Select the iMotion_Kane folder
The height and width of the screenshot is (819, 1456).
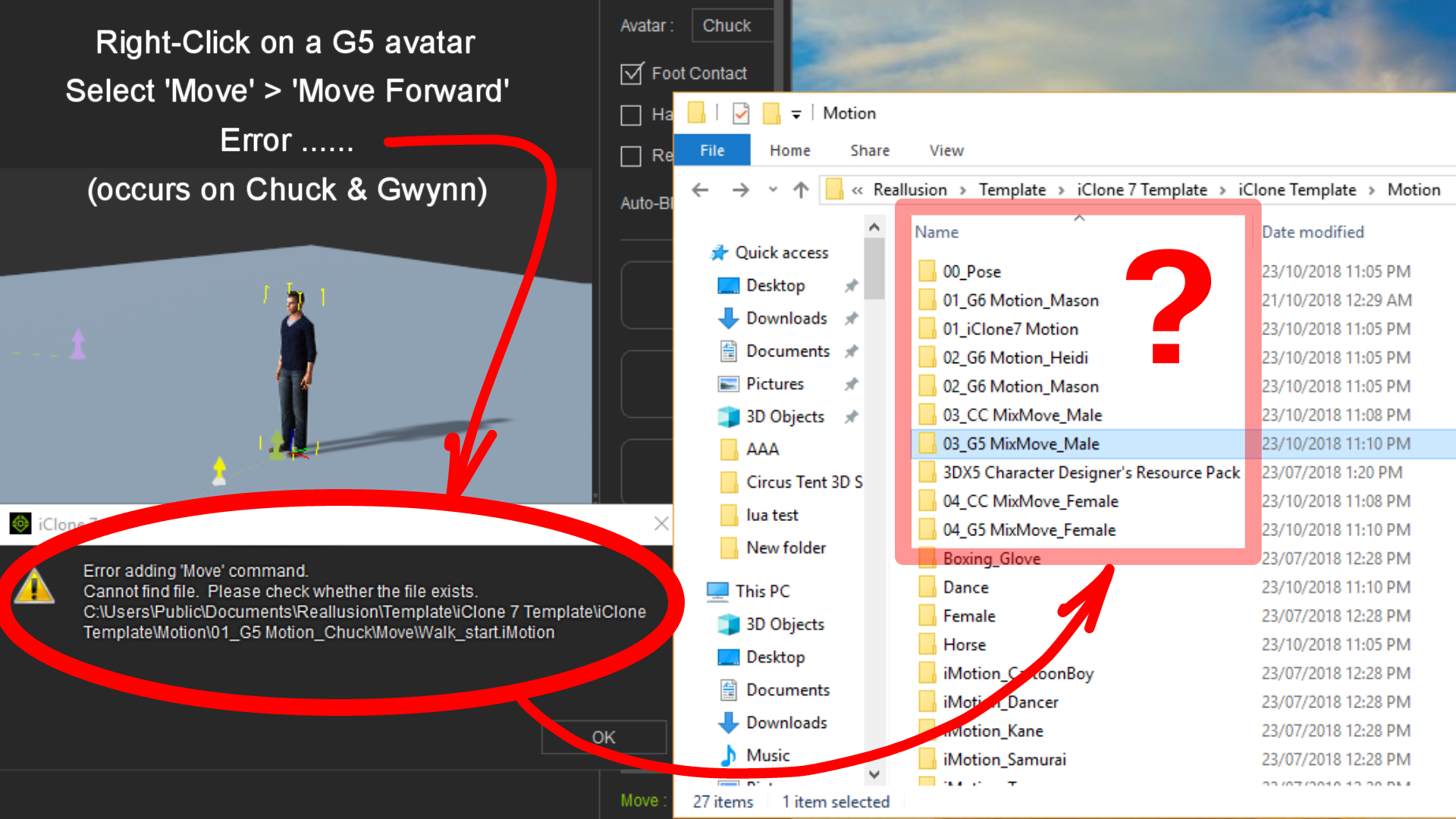tap(993, 731)
